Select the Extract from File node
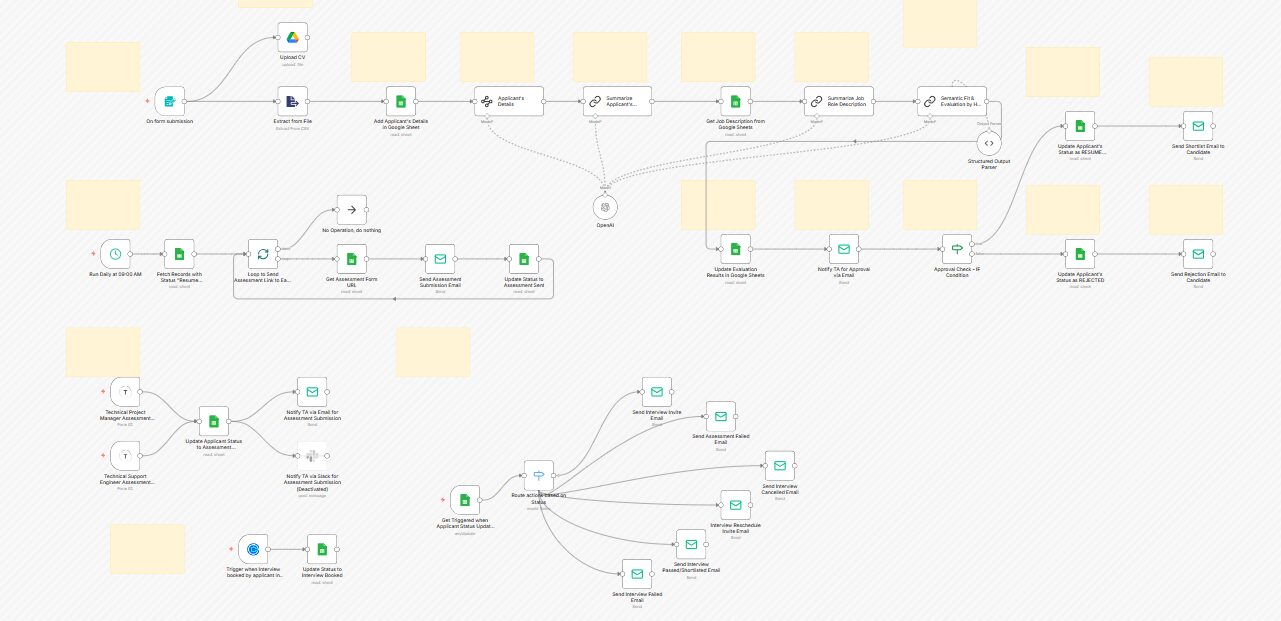This screenshot has height=621, width=1281. click(x=293, y=101)
